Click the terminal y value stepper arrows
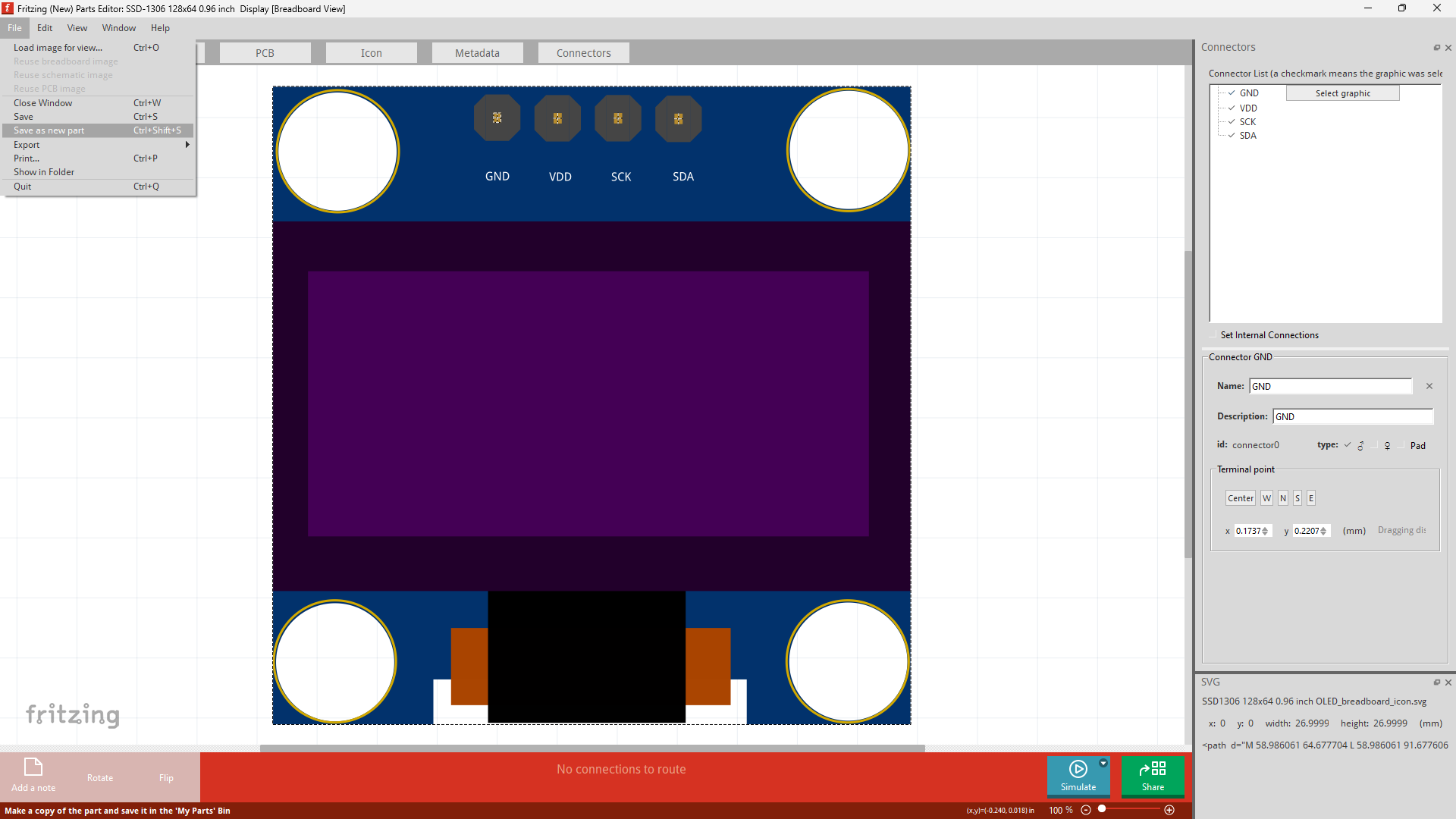The width and height of the screenshot is (1456, 819). tap(1323, 531)
